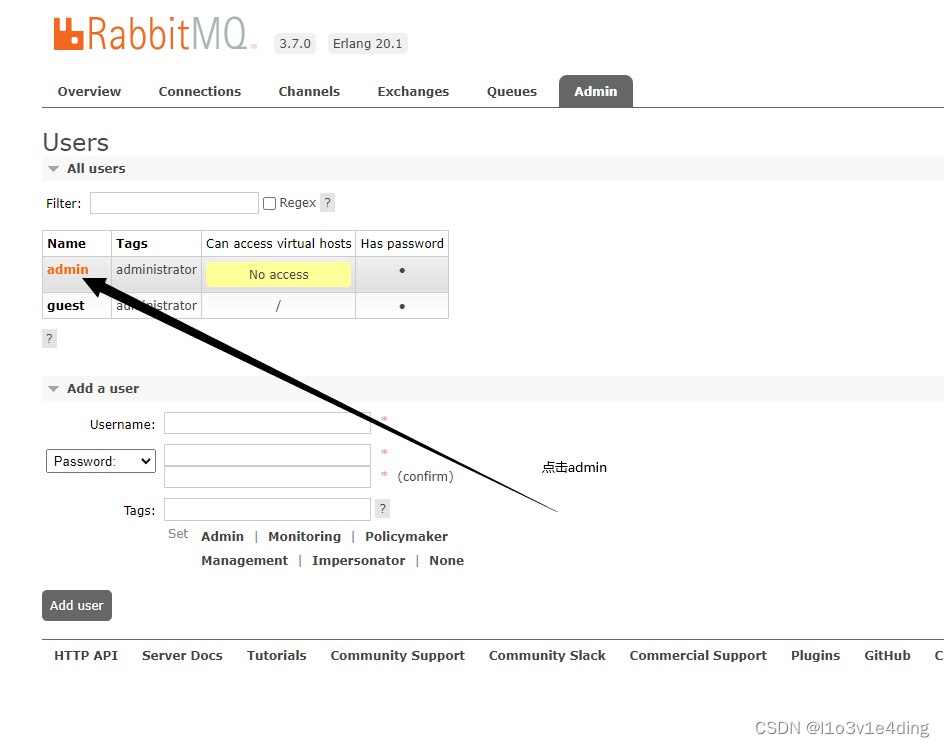This screenshot has height=747, width=944.
Task: Open the admin user link
Action: [x=67, y=270]
